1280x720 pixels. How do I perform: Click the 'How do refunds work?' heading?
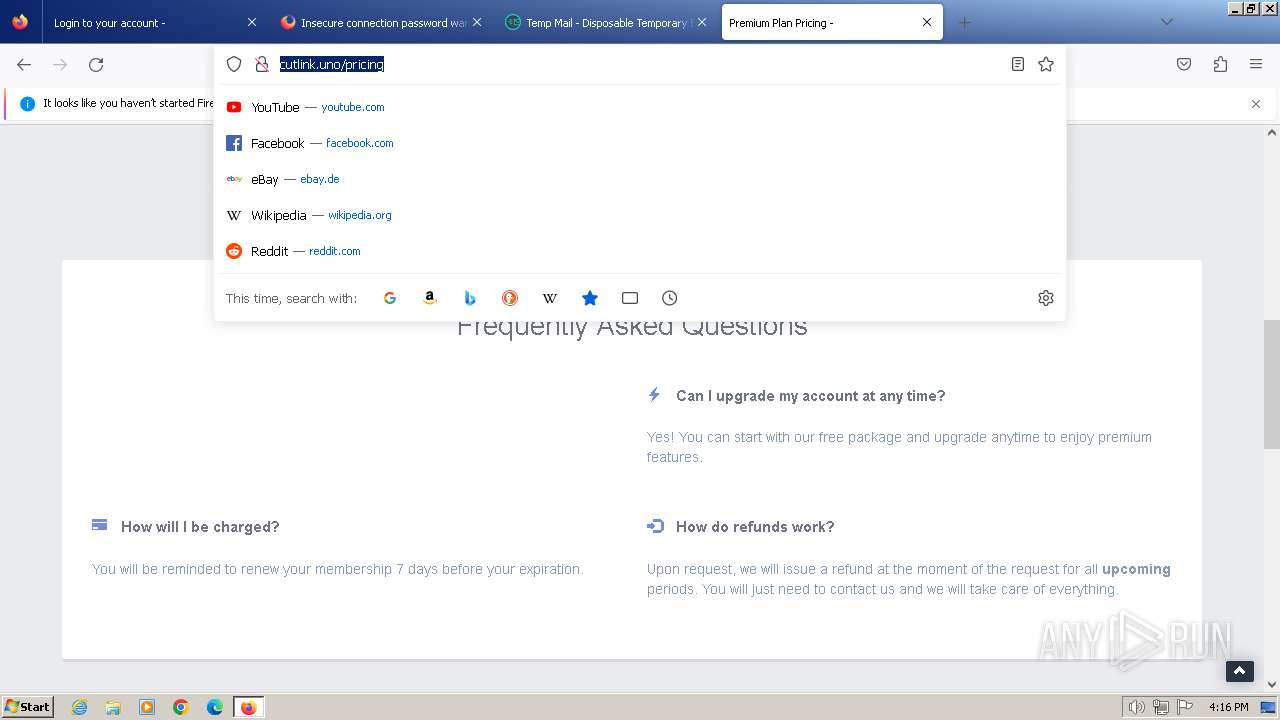755,527
